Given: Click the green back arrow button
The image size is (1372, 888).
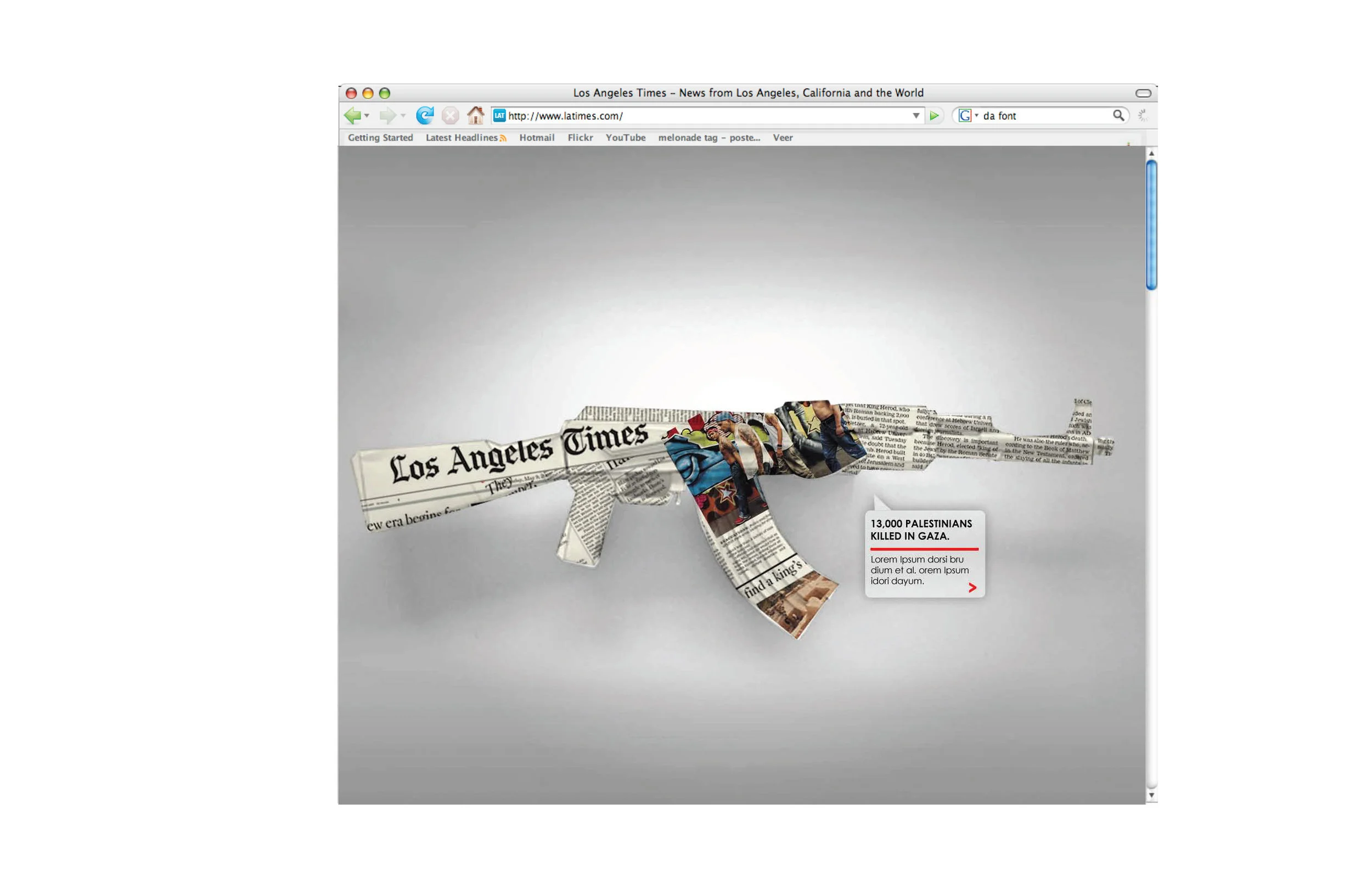Looking at the screenshot, I should (352, 116).
